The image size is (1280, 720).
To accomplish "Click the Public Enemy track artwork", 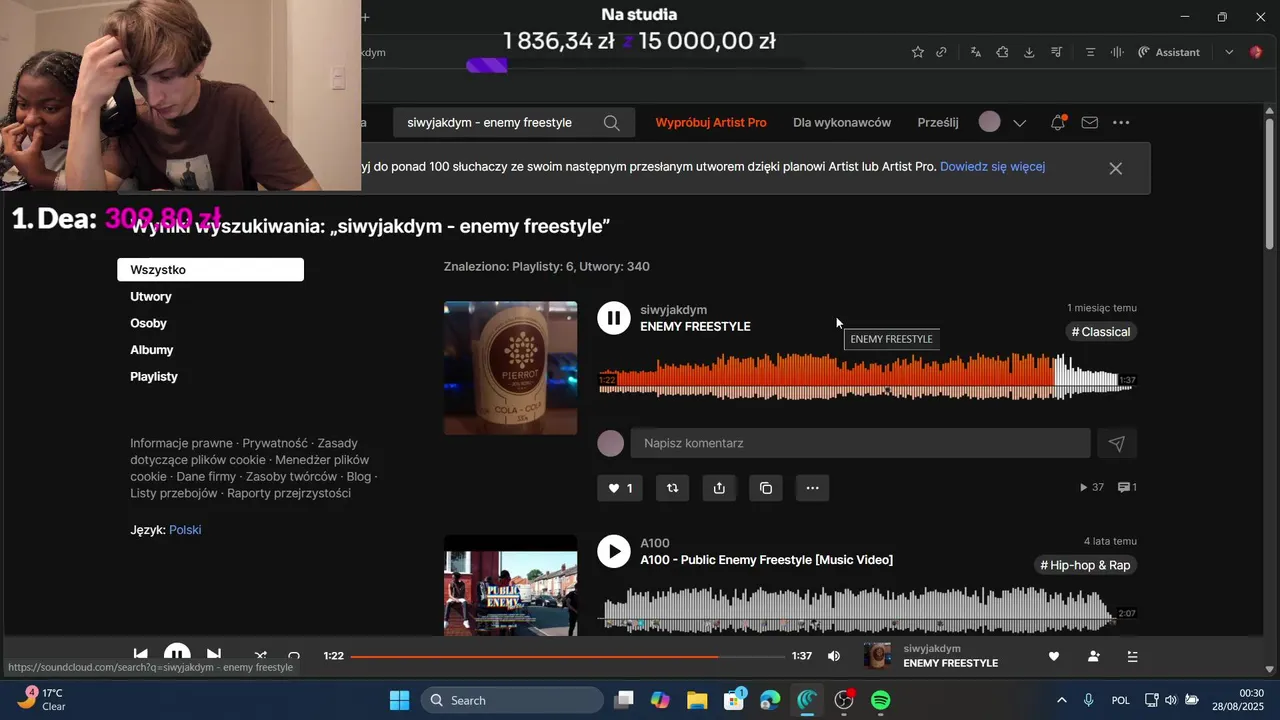I will pyautogui.click(x=510, y=586).
